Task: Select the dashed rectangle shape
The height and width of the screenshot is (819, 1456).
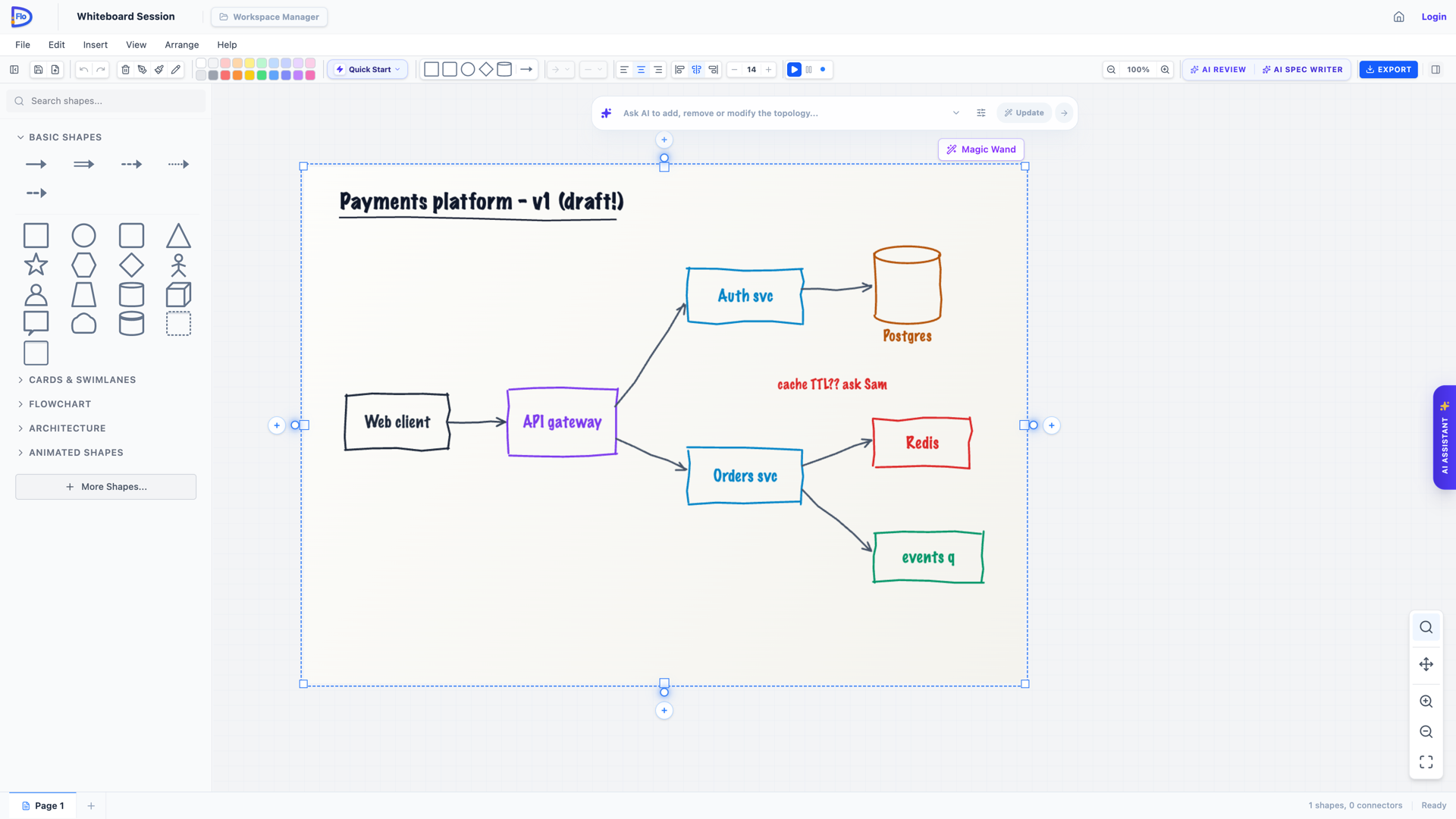Action: pos(178,324)
